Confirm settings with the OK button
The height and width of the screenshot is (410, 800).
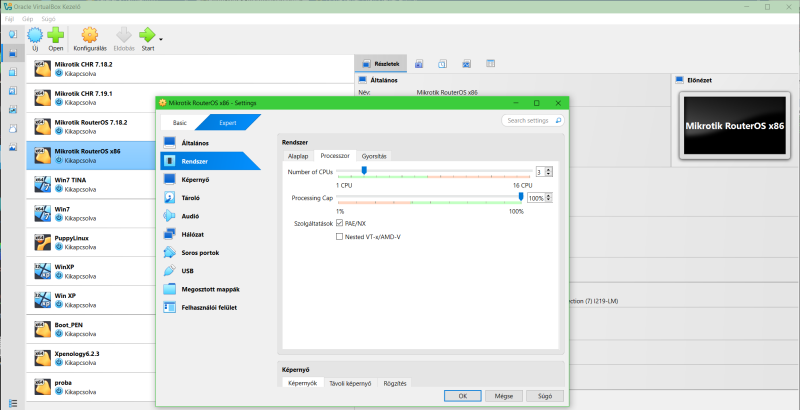[462, 396]
